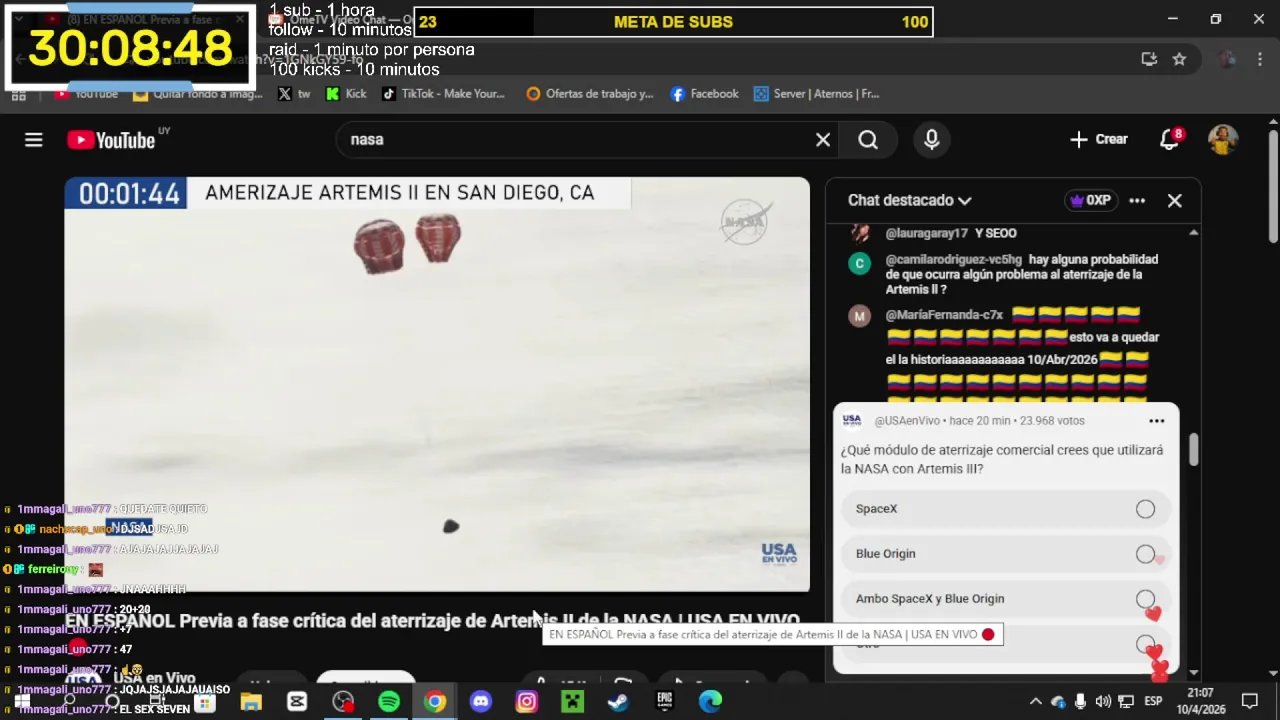Open Windows notification center
This screenshot has width=1280, height=720.
coord(1250,702)
